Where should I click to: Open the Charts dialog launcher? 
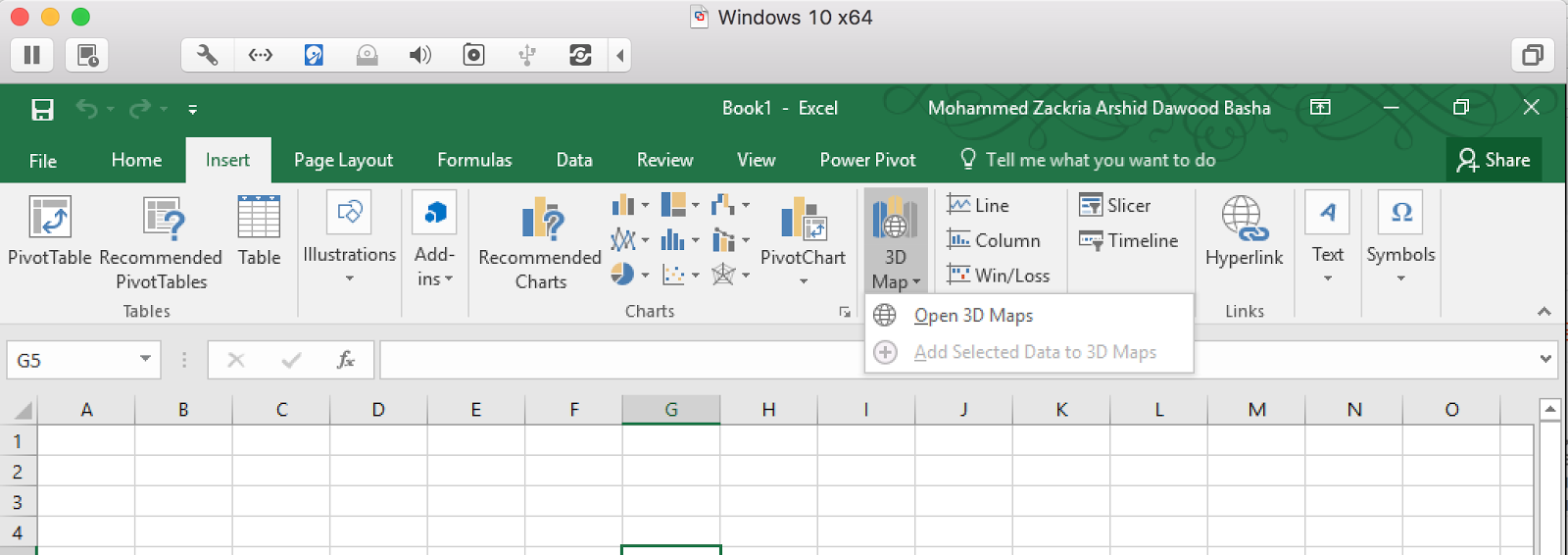click(x=844, y=312)
